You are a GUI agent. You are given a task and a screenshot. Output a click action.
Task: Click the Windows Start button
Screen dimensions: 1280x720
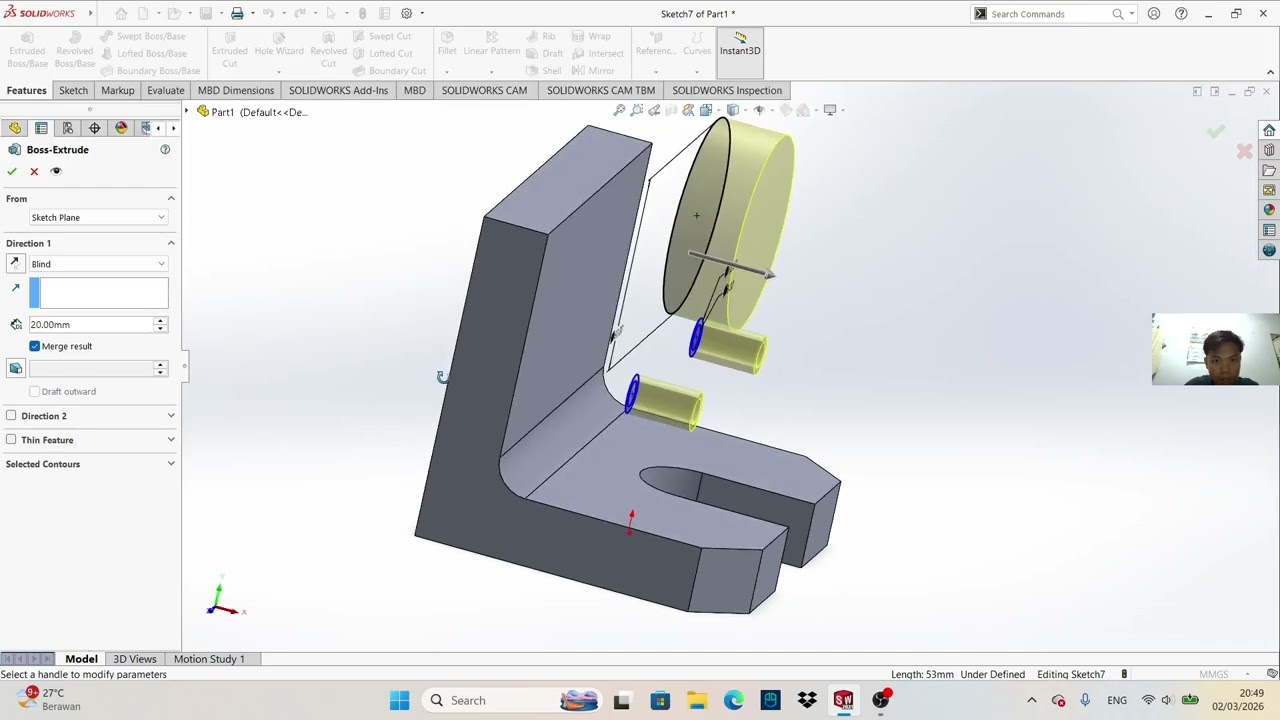(x=399, y=700)
